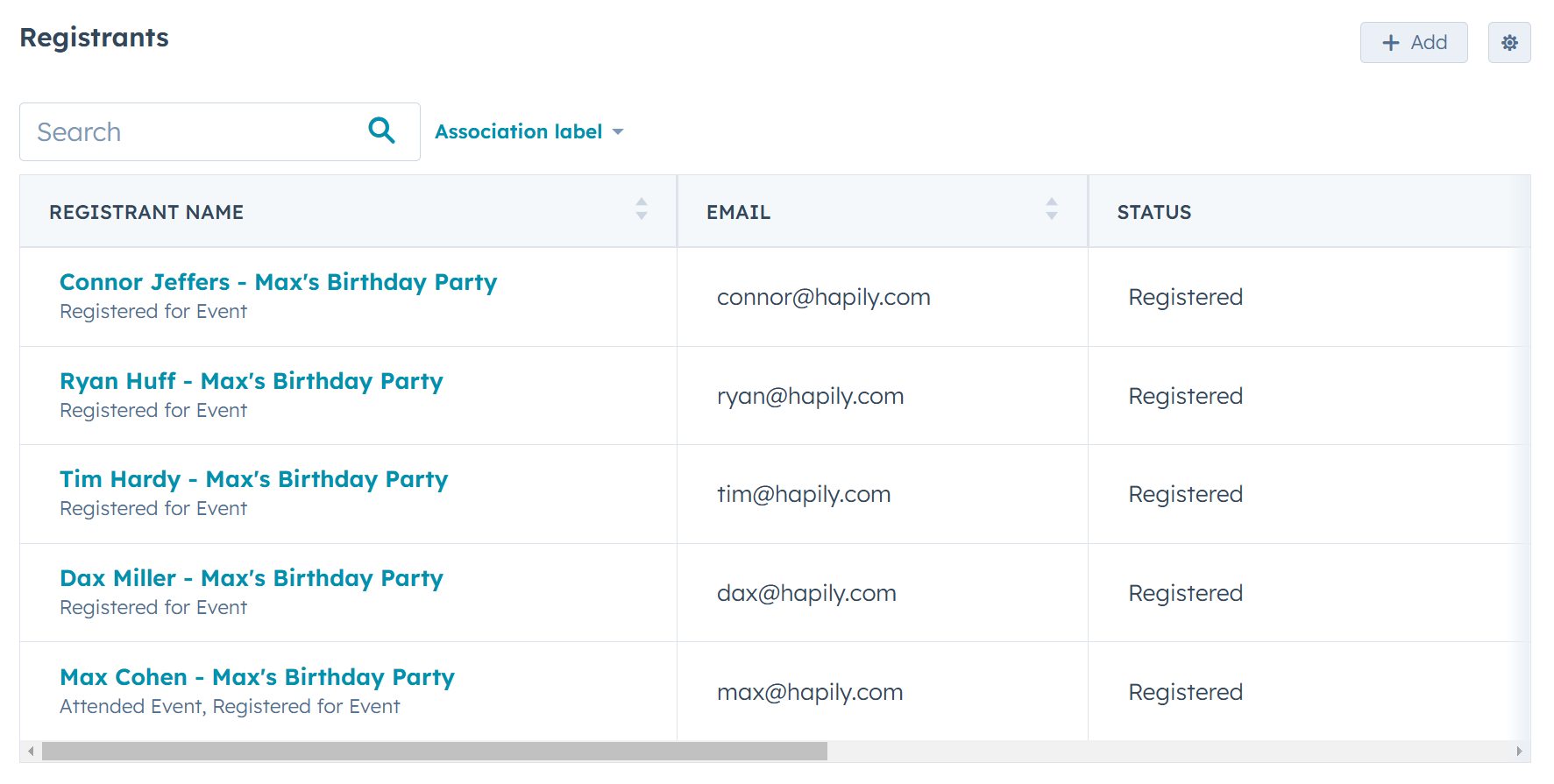
Task: Click the Email column header text
Action: 738,213
